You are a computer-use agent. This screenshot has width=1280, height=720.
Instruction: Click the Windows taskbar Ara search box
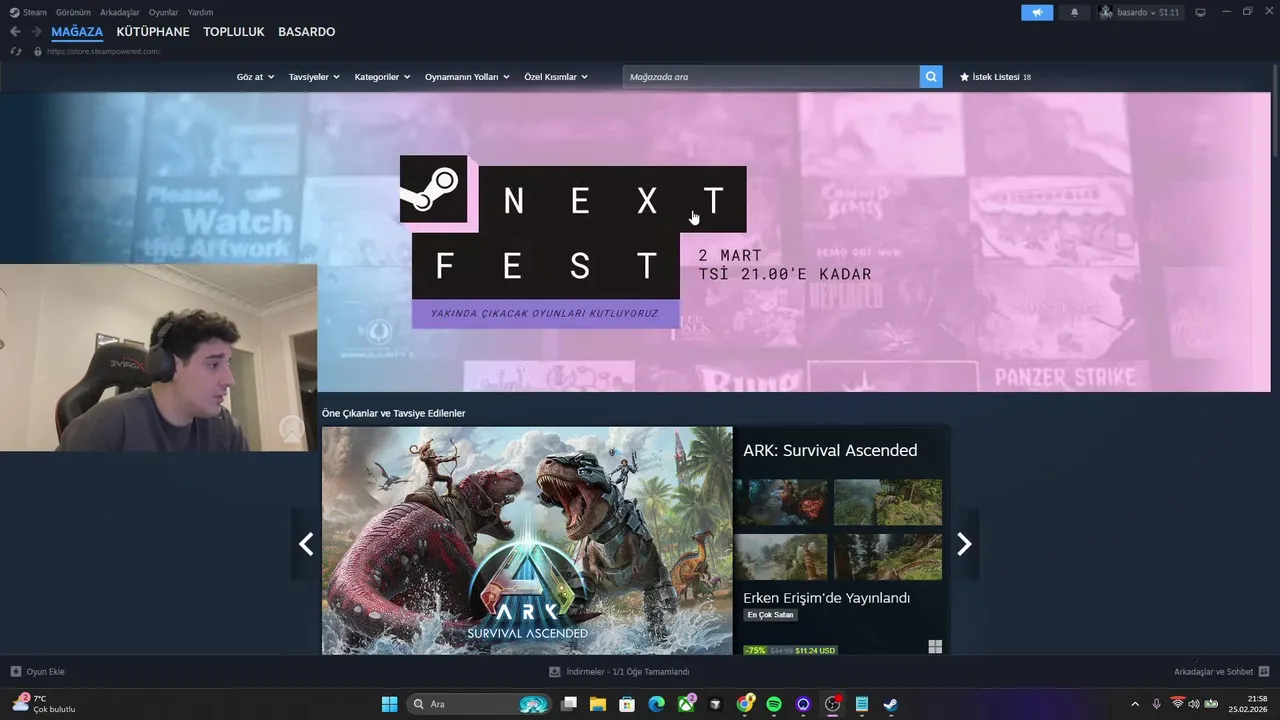(x=480, y=704)
